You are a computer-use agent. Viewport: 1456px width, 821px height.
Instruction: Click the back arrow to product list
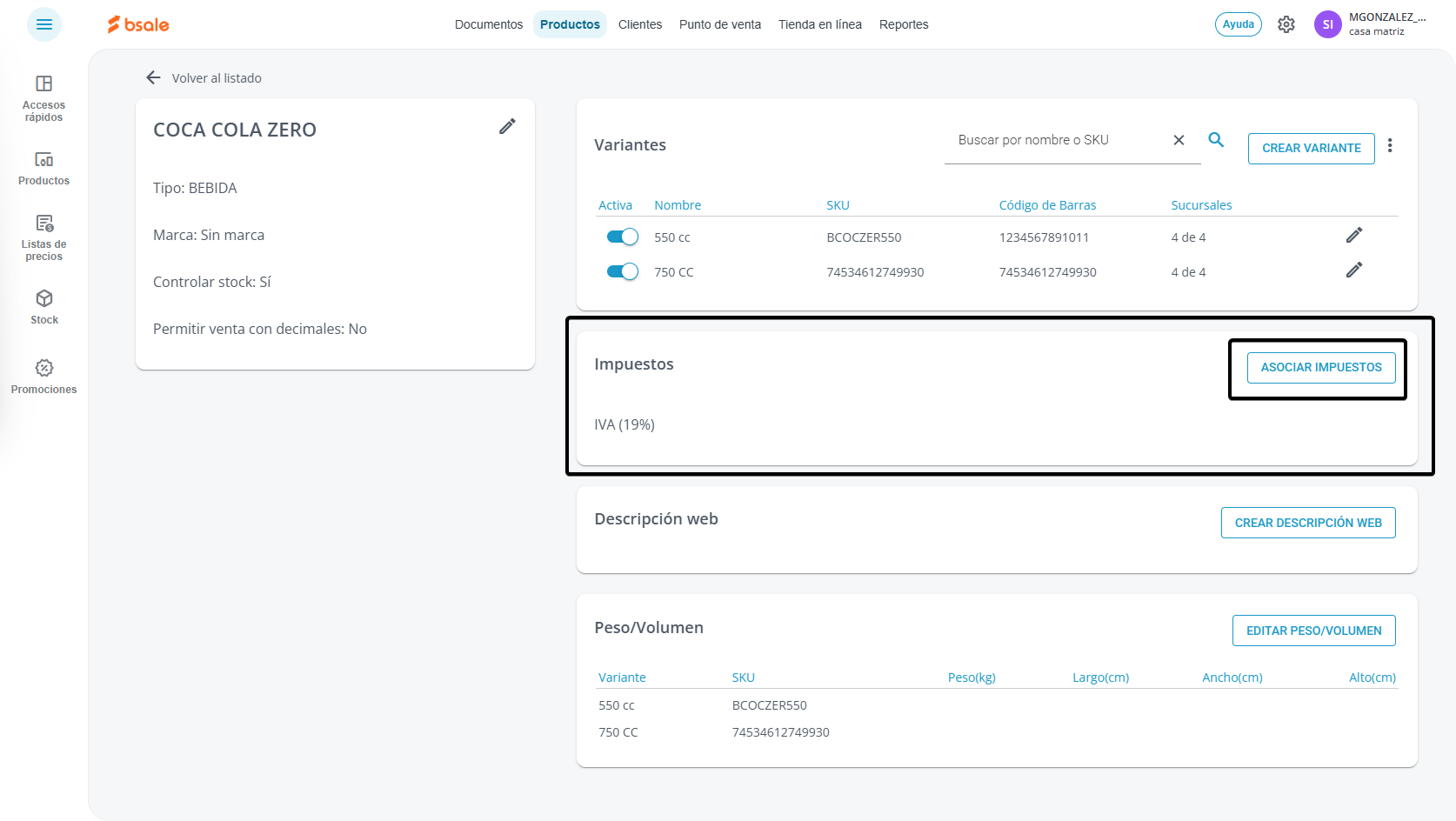154,77
